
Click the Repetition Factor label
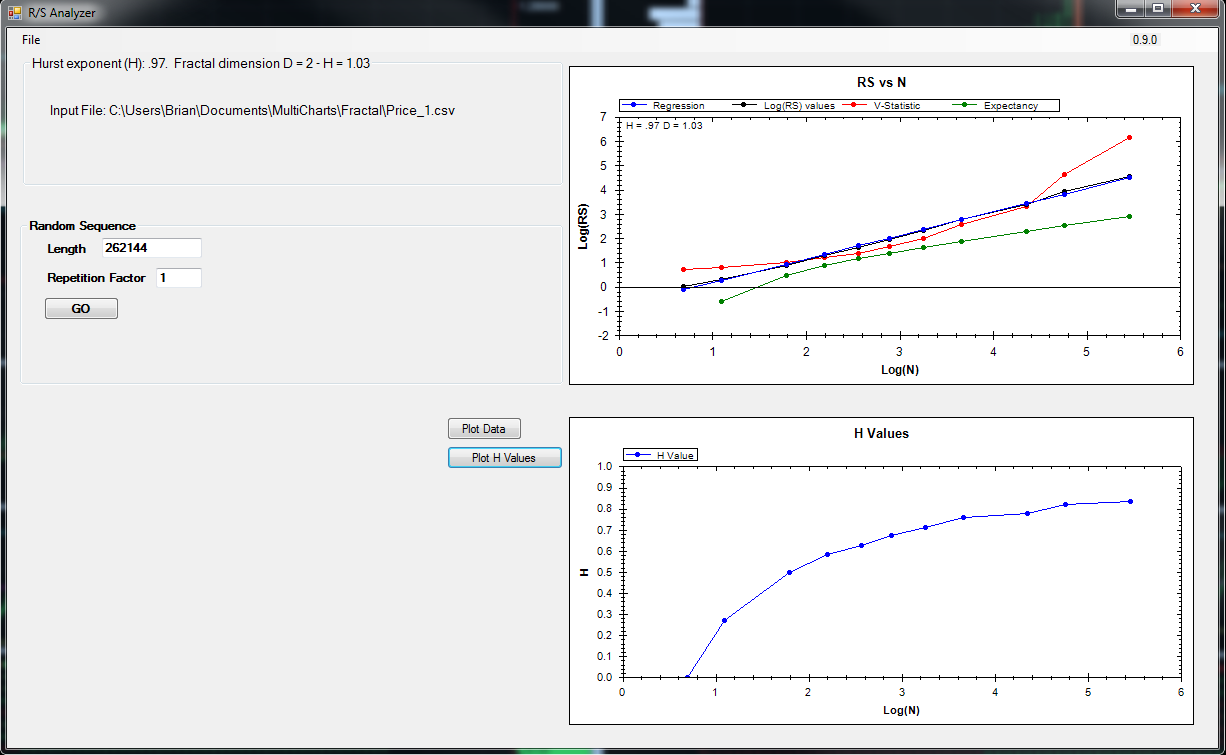96,278
